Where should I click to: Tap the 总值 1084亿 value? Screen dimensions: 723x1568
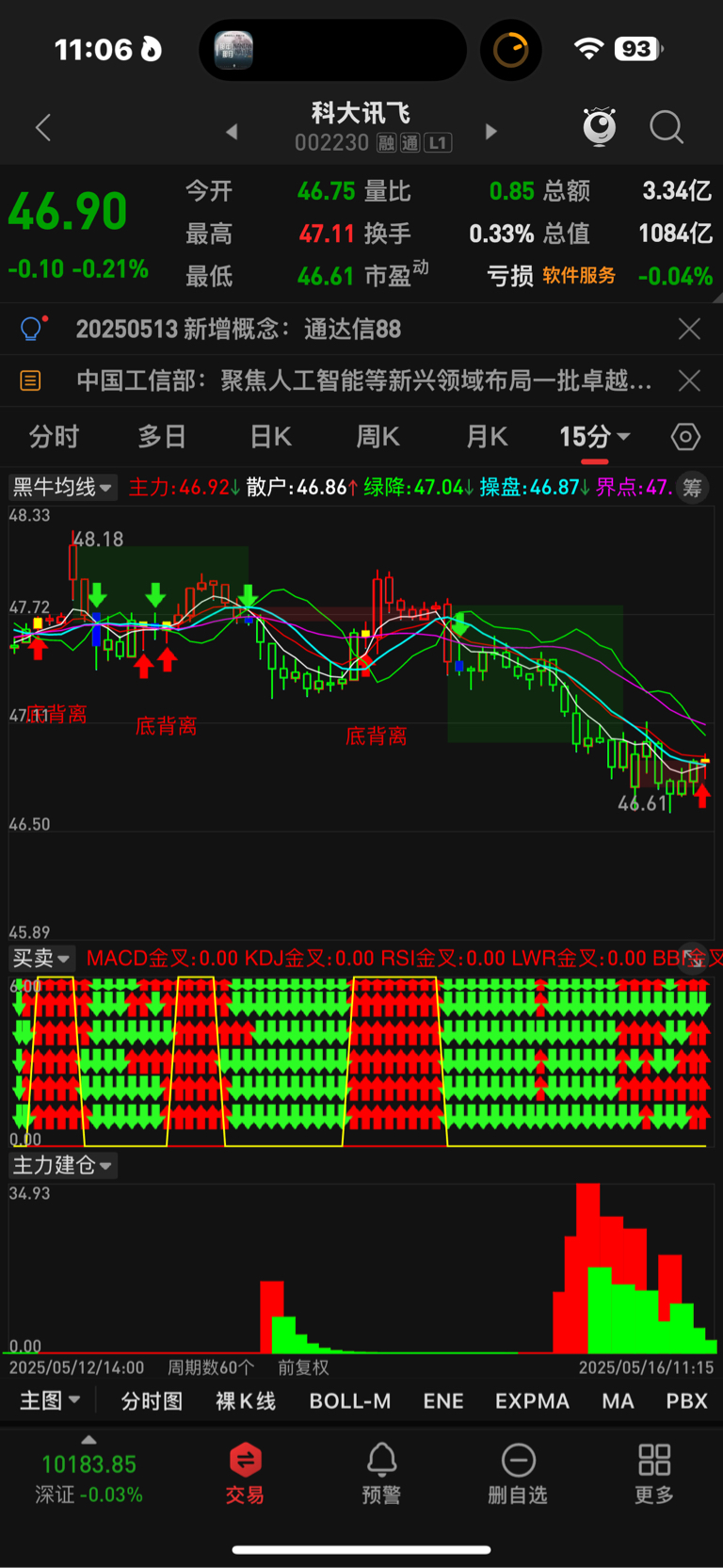675,234
